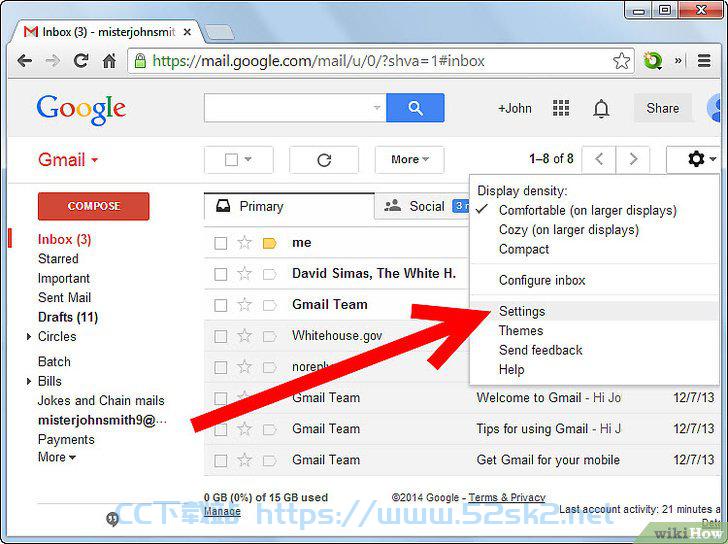This screenshot has width=728, height=544.
Task: Click the Manage storage link
Action: tap(222, 512)
